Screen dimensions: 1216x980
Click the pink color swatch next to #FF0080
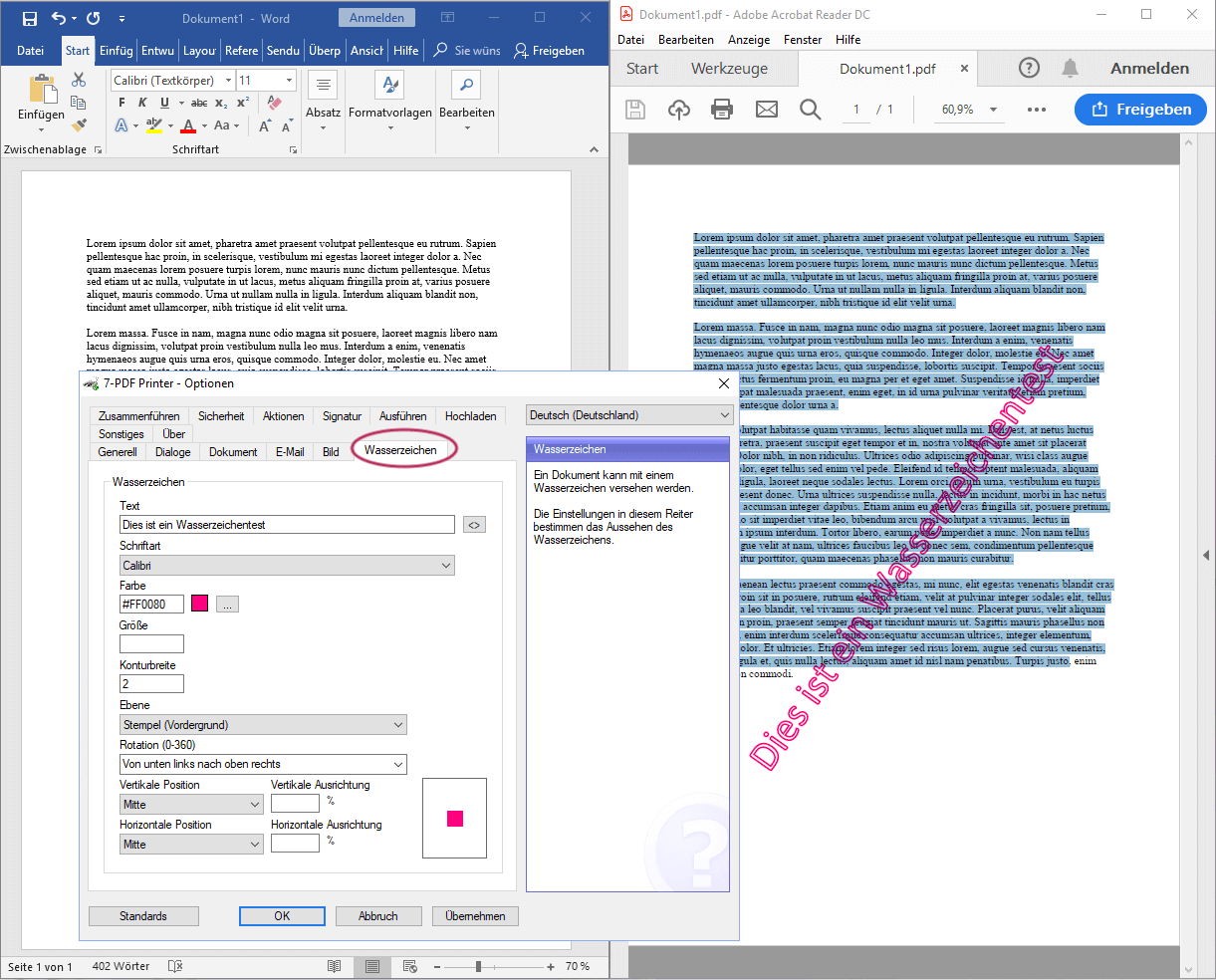(200, 604)
